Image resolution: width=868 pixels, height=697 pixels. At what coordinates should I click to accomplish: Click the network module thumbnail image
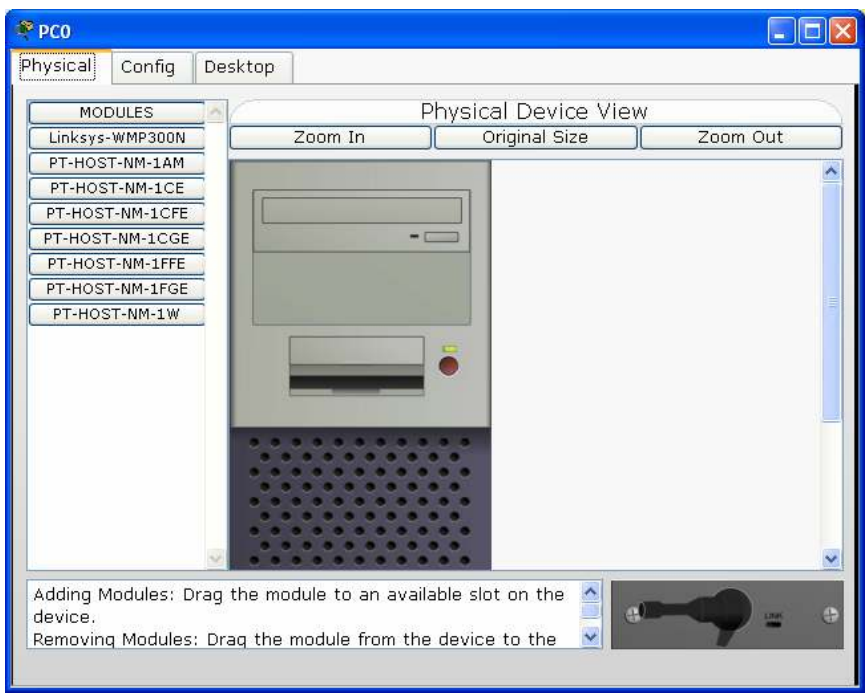click(x=728, y=614)
